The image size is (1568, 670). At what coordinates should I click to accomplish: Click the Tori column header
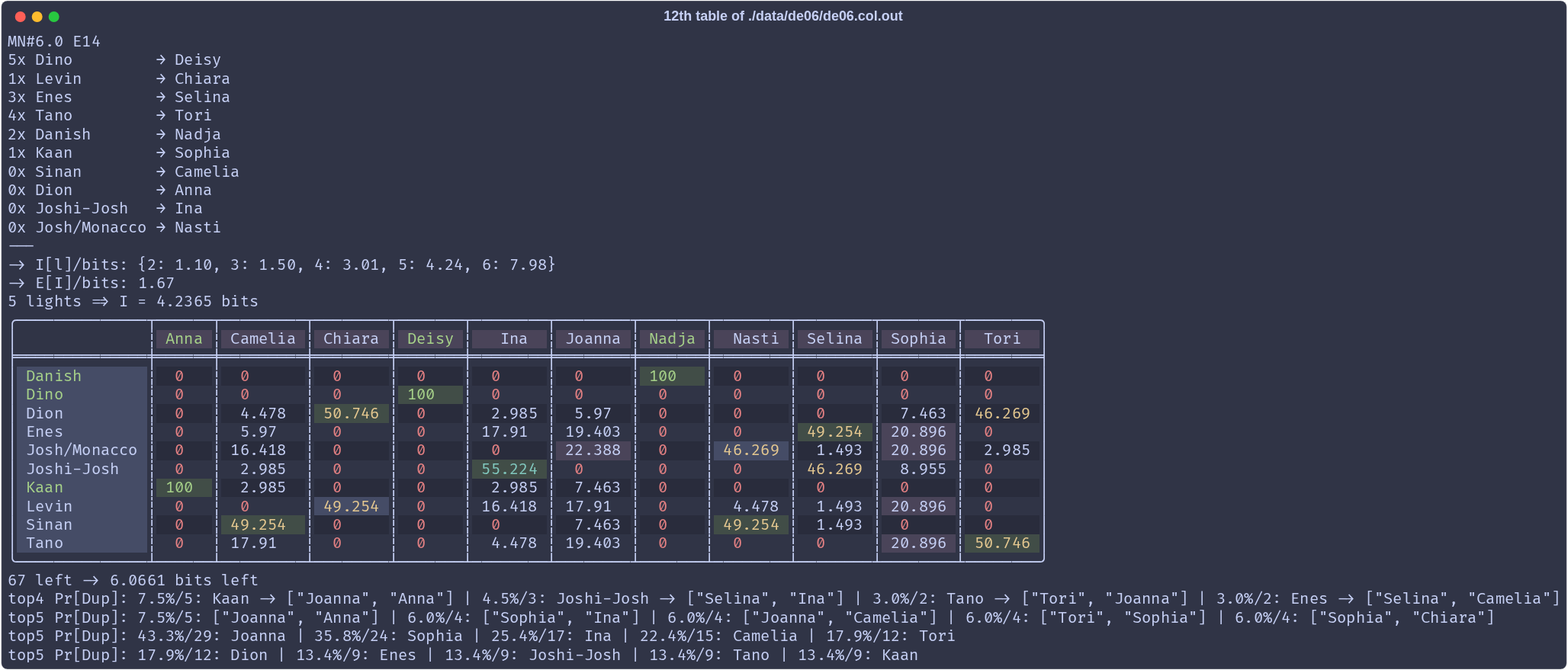(x=1002, y=339)
